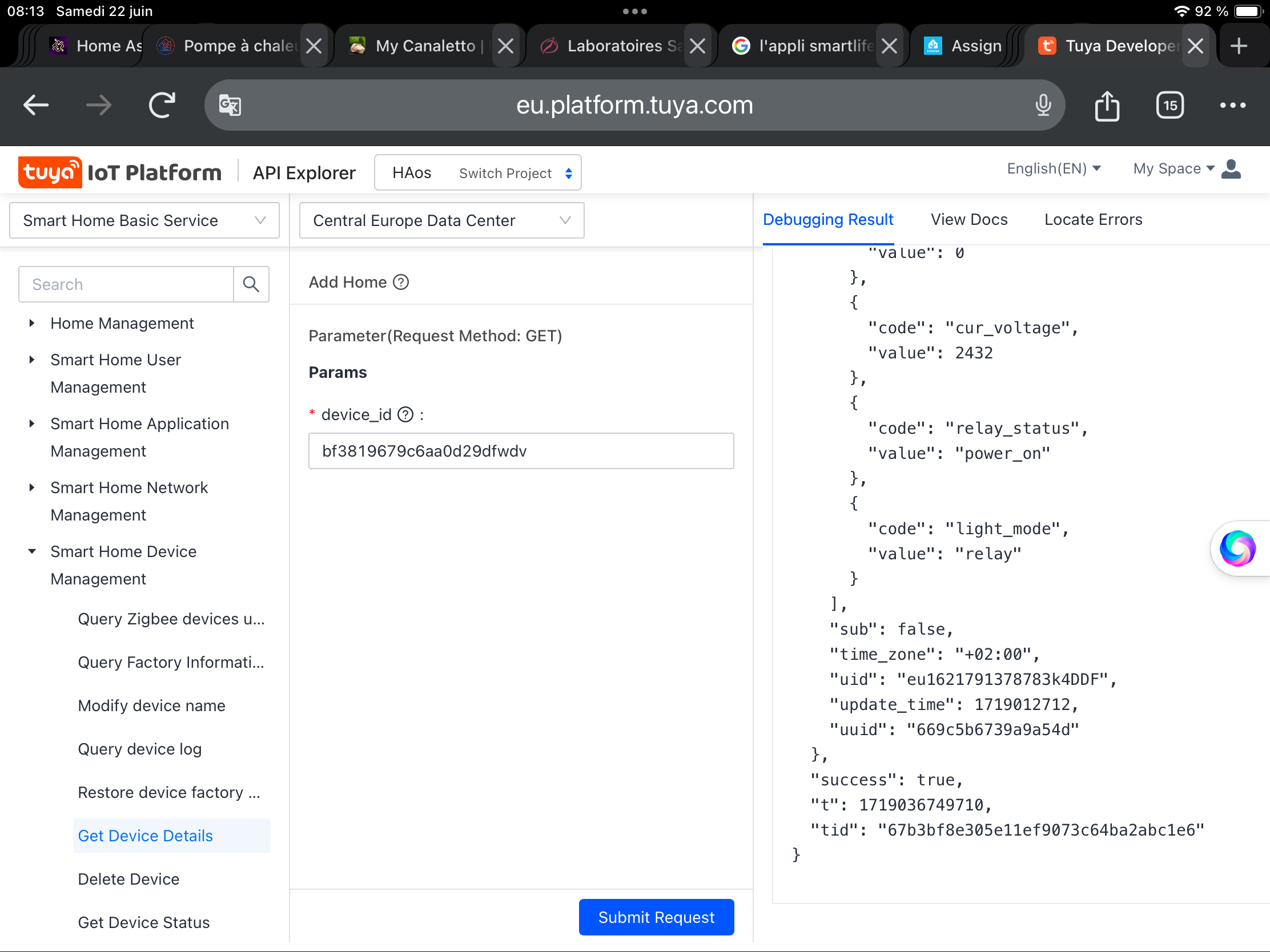This screenshot has width=1270, height=952.
Task: Tap the microphone icon in the address bar
Action: coord(1043,105)
